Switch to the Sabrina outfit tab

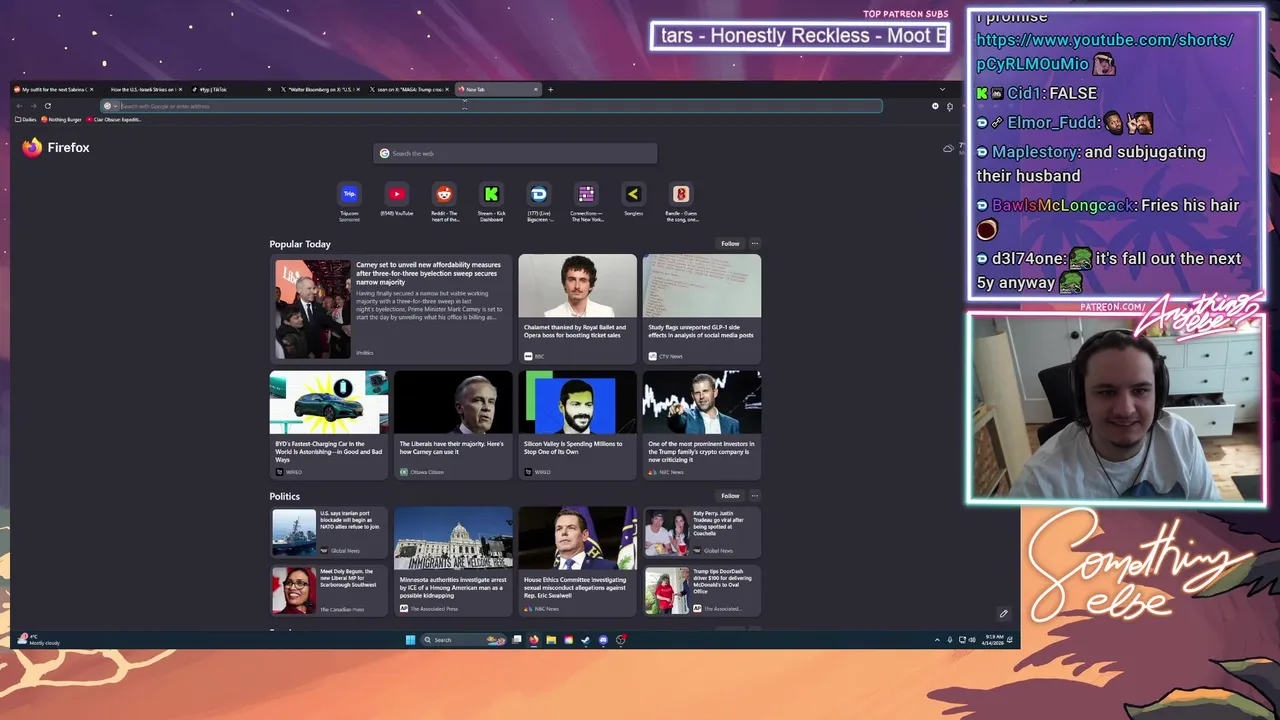click(x=53, y=89)
